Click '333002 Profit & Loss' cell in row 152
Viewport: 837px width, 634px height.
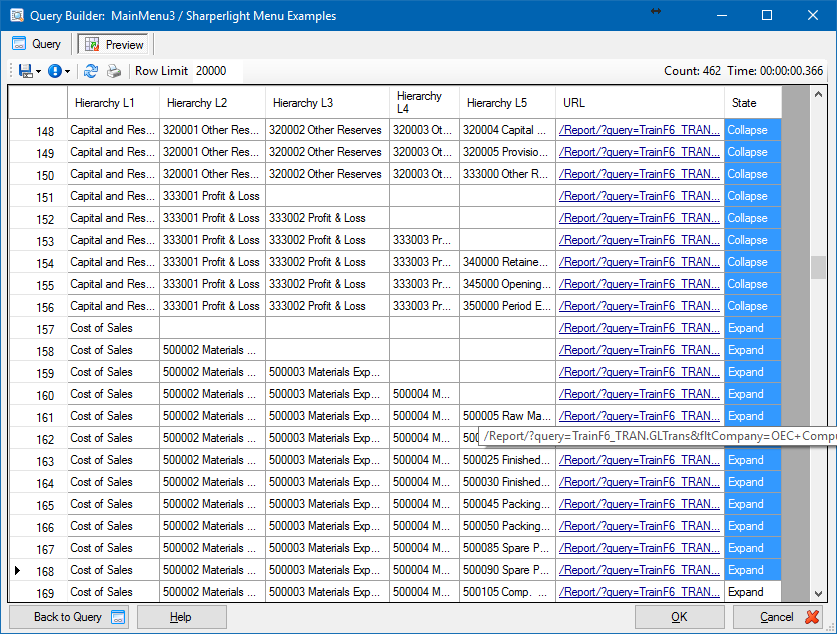click(327, 218)
